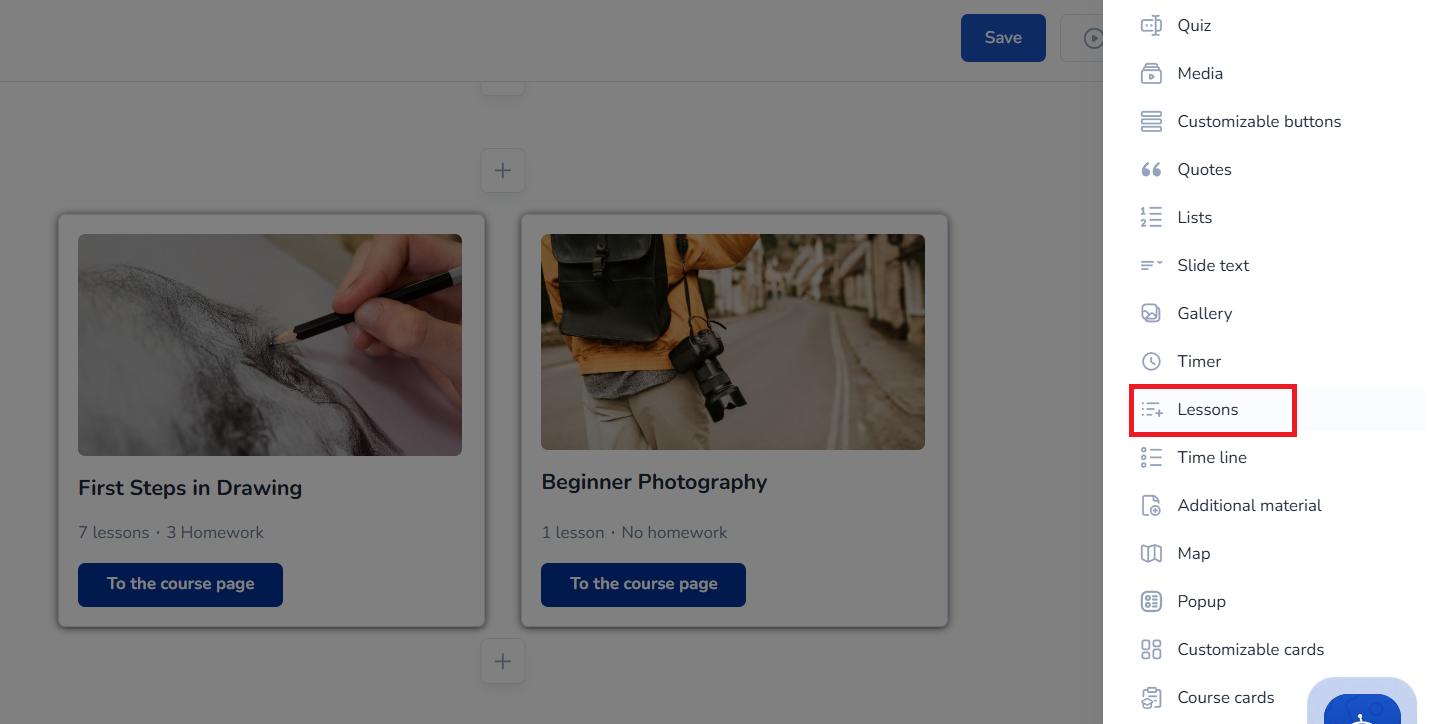
Task: Select the Additional material file icon
Action: click(x=1151, y=506)
